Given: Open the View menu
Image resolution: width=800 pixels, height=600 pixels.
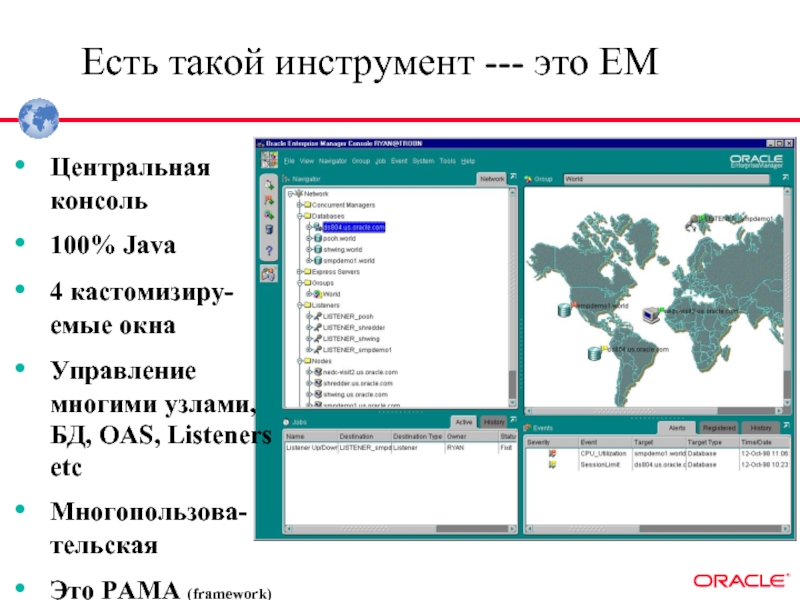Looking at the screenshot, I should (307, 161).
